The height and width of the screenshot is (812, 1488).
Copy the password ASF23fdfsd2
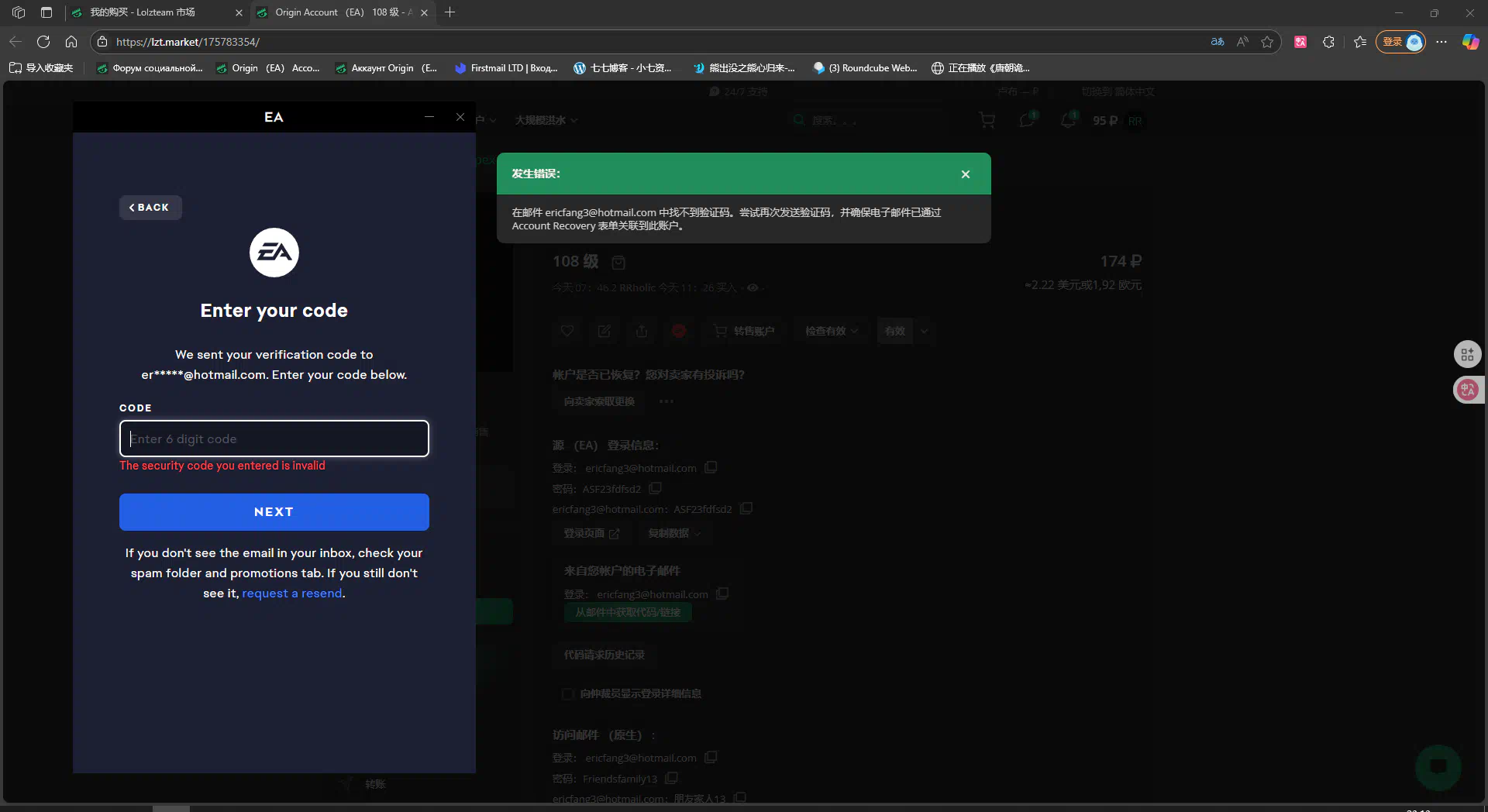tap(655, 488)
